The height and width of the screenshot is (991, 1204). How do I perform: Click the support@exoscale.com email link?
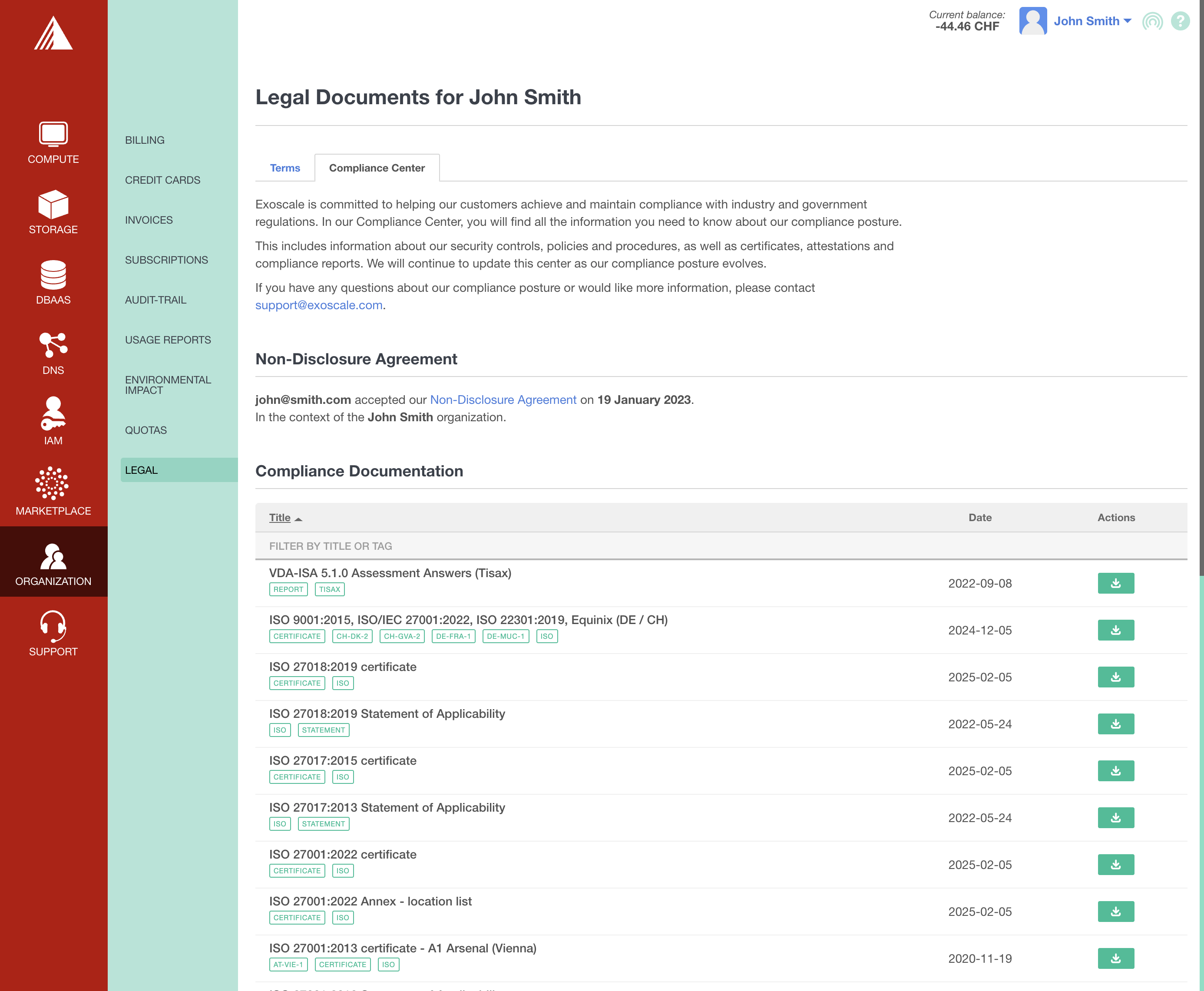318,305
